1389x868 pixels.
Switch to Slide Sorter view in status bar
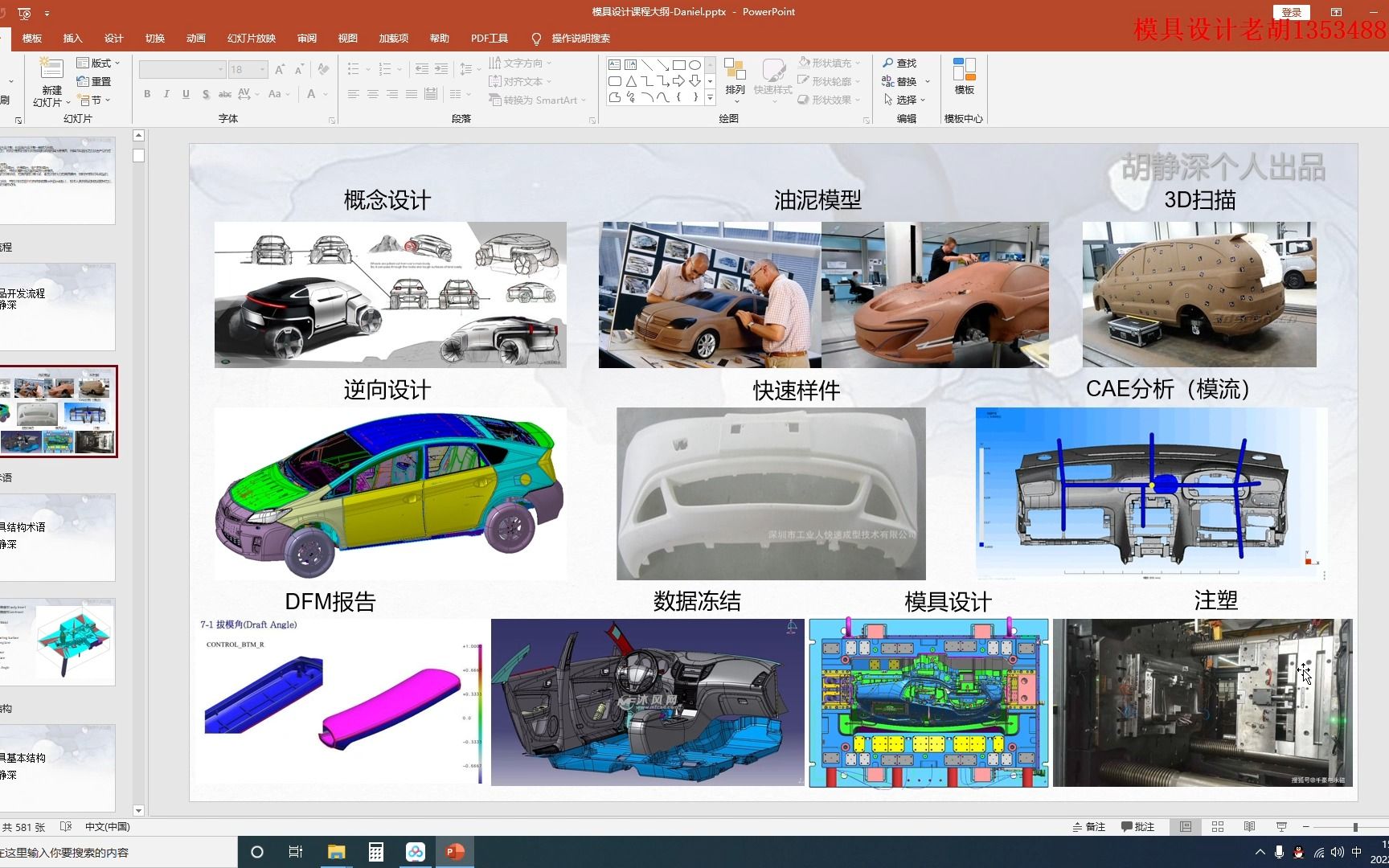(1218, 826)
